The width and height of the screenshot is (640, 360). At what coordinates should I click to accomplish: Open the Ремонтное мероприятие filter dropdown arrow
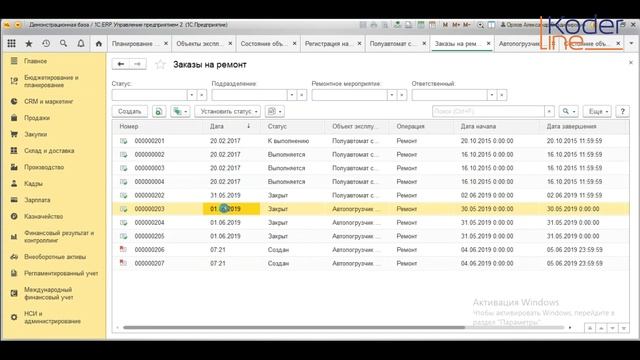pos(392,95)
